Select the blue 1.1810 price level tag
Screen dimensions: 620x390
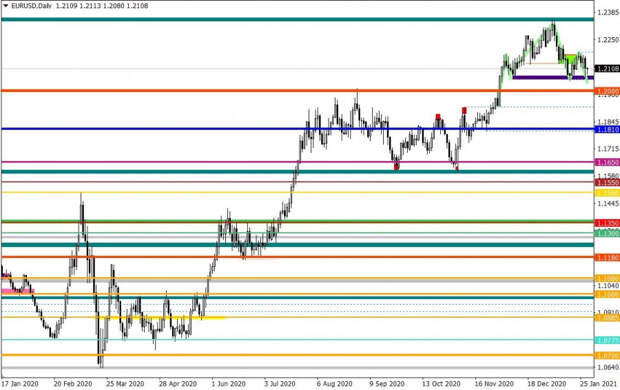(x=607, y=129)
